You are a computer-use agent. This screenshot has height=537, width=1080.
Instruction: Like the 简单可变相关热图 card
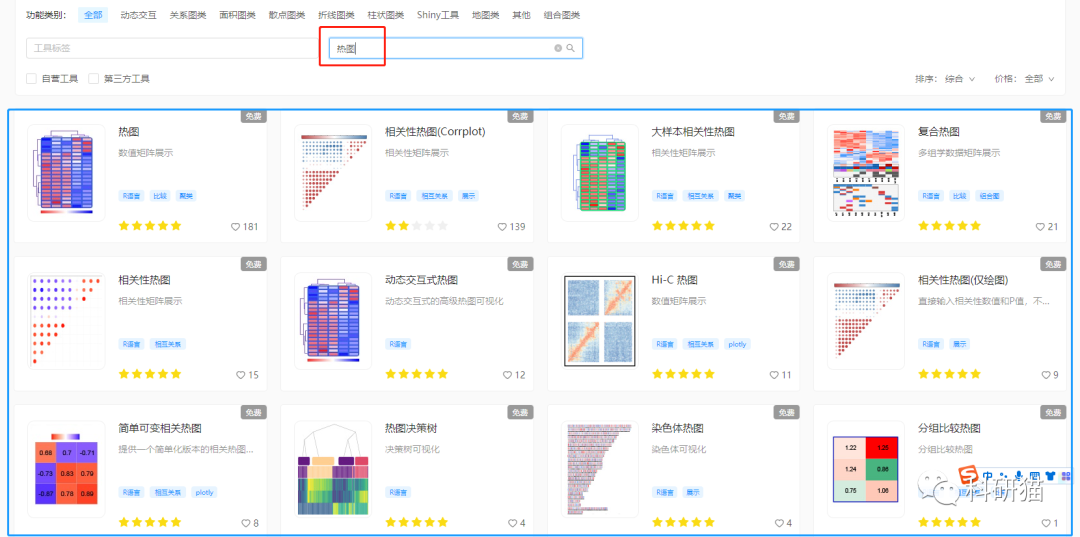(x=246, y=523)
